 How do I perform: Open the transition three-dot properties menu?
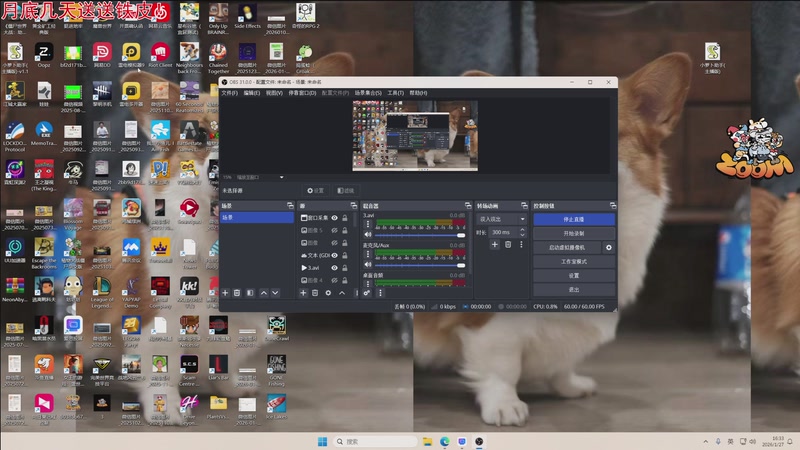coord(521,245)
